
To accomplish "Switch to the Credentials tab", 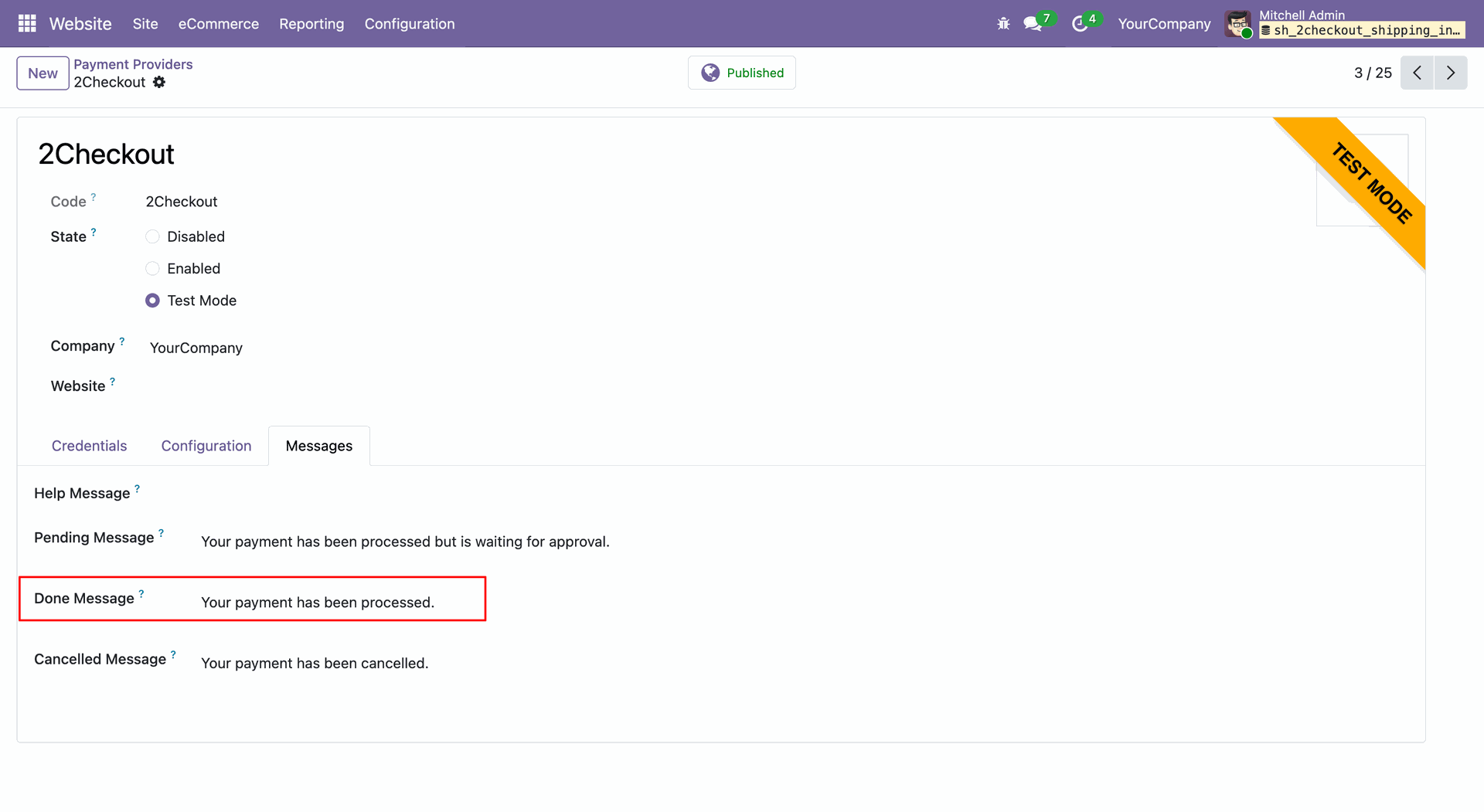I will click(x=89, y=446).
